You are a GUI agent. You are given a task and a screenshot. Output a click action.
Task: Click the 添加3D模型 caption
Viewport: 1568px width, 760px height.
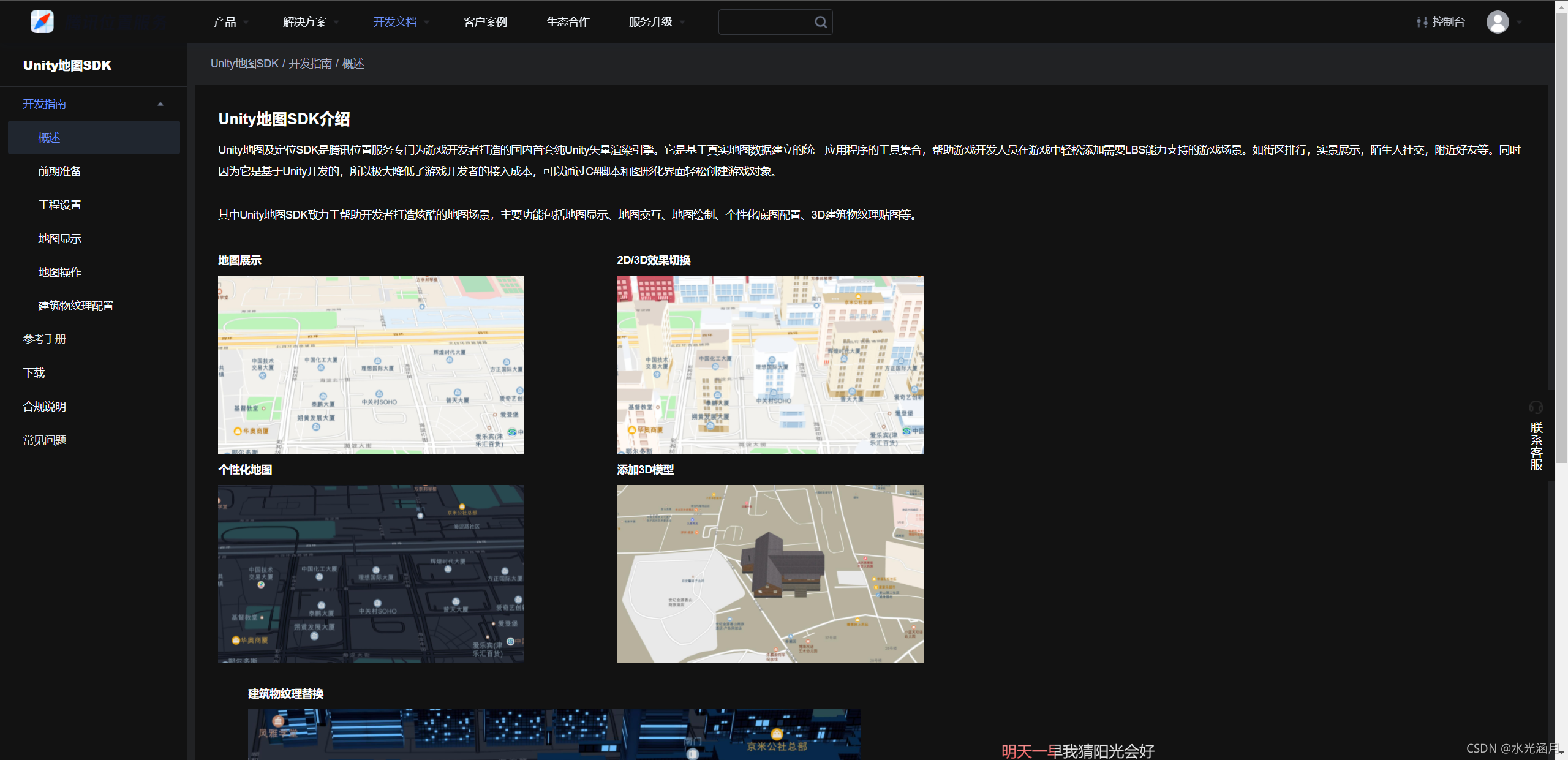(x=646, y=470)
